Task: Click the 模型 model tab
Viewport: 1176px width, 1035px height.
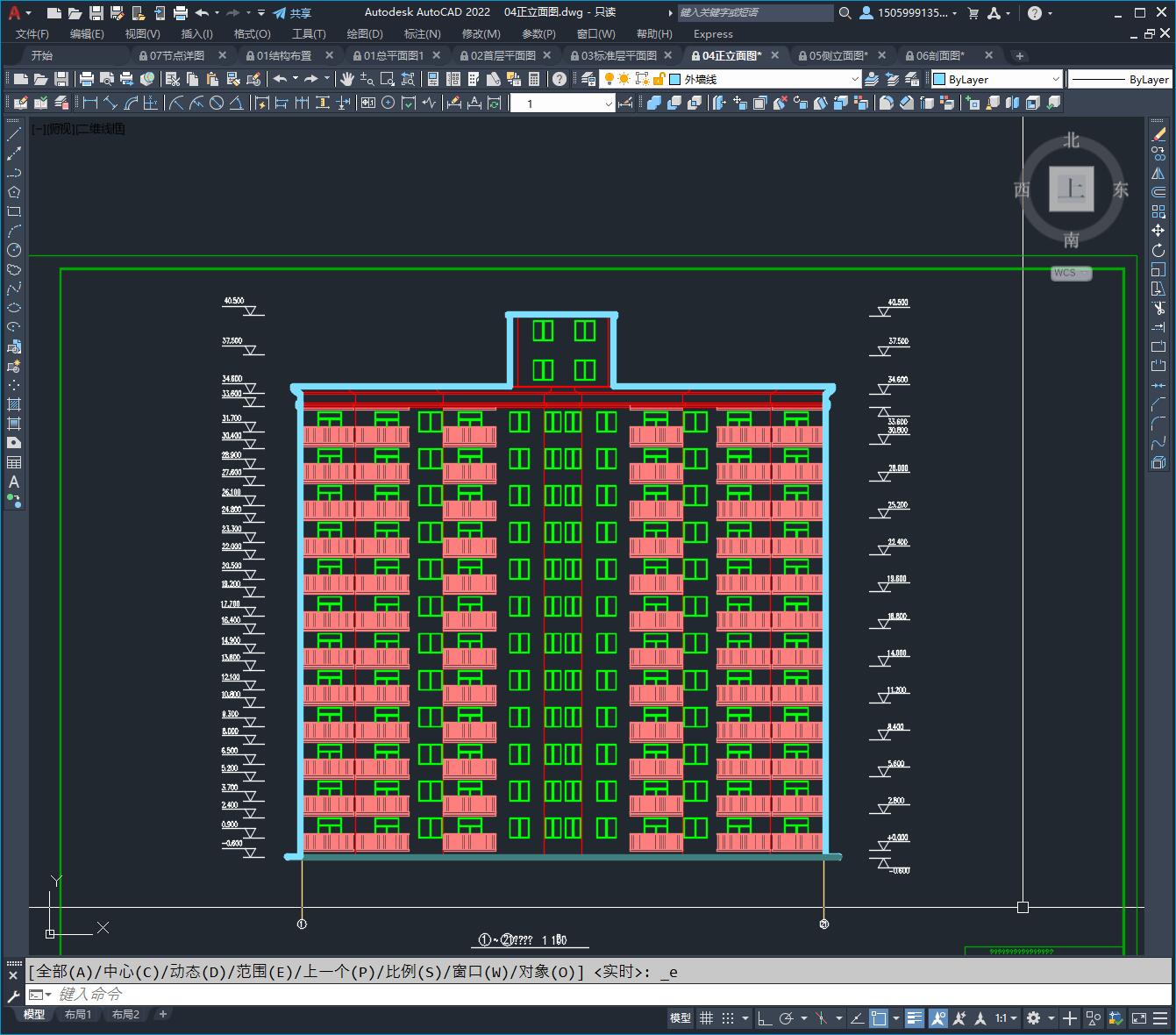Action: [34, 1015]
